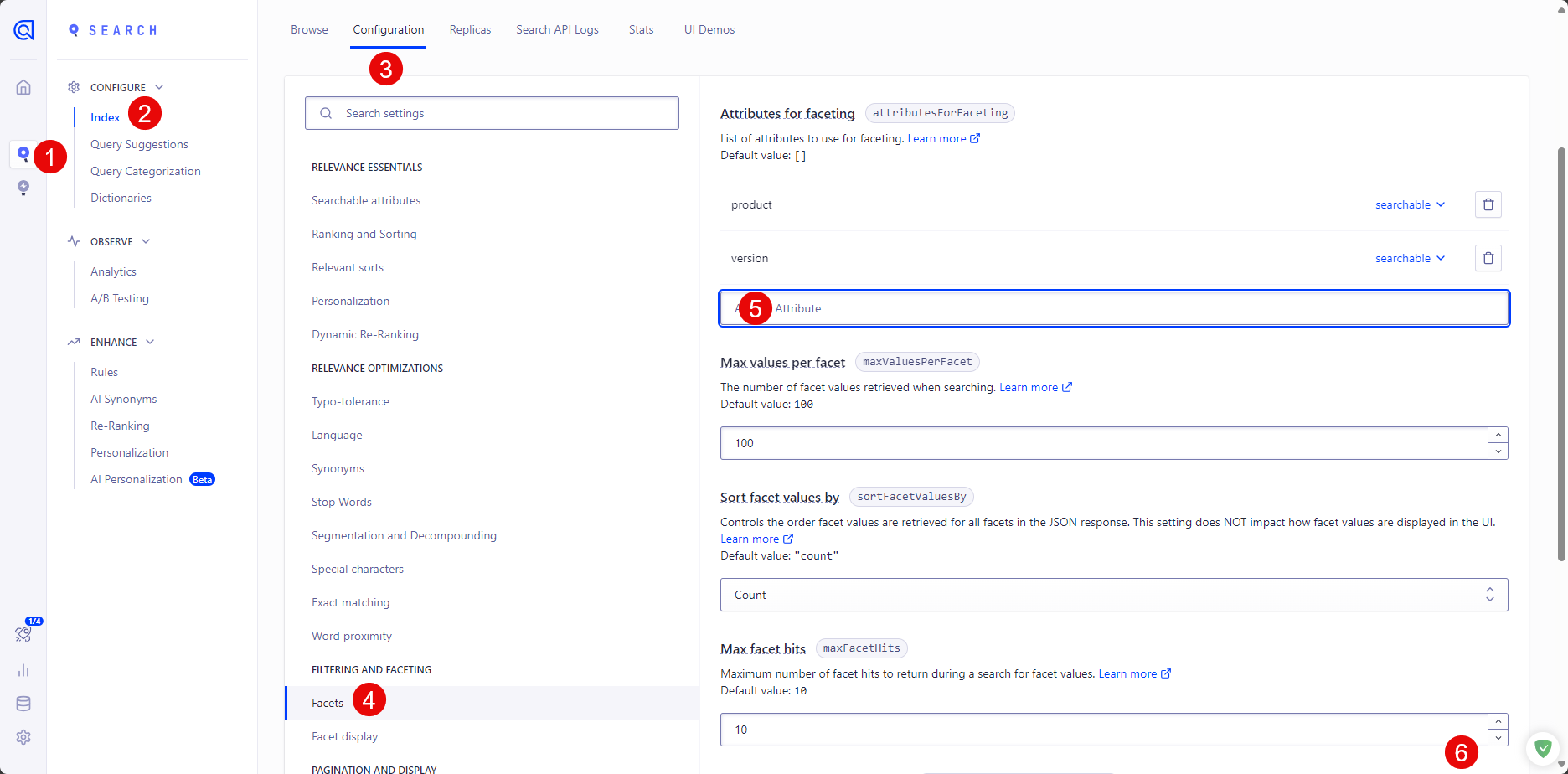
Task: Select Facet display setting
Action: coord(344,736)
